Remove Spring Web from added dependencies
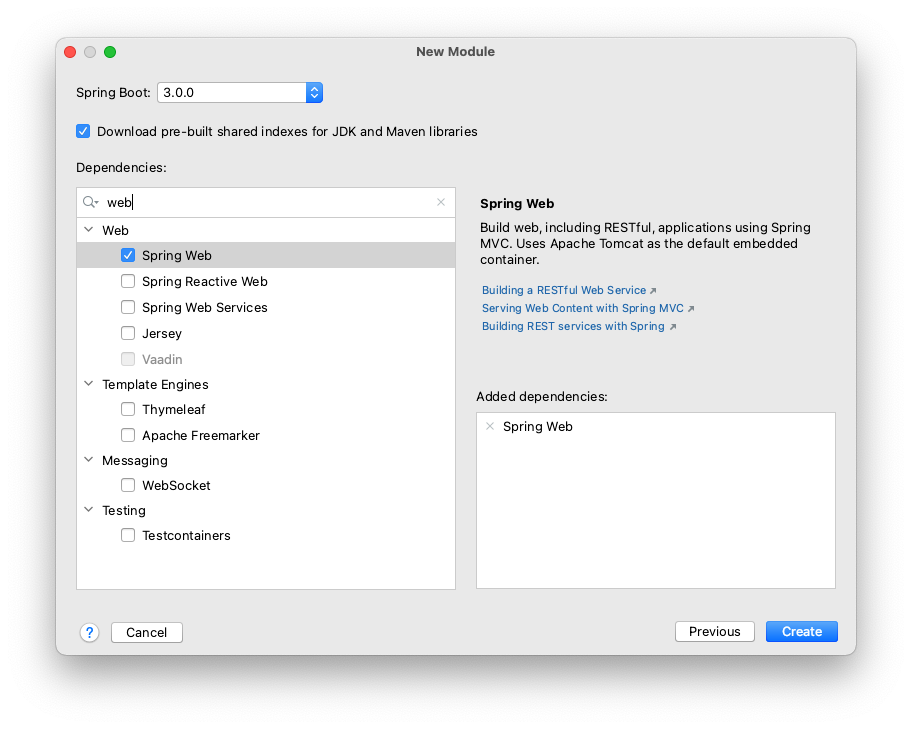The height and width of the screenshot is (729, 912). (x=490, y=426)
